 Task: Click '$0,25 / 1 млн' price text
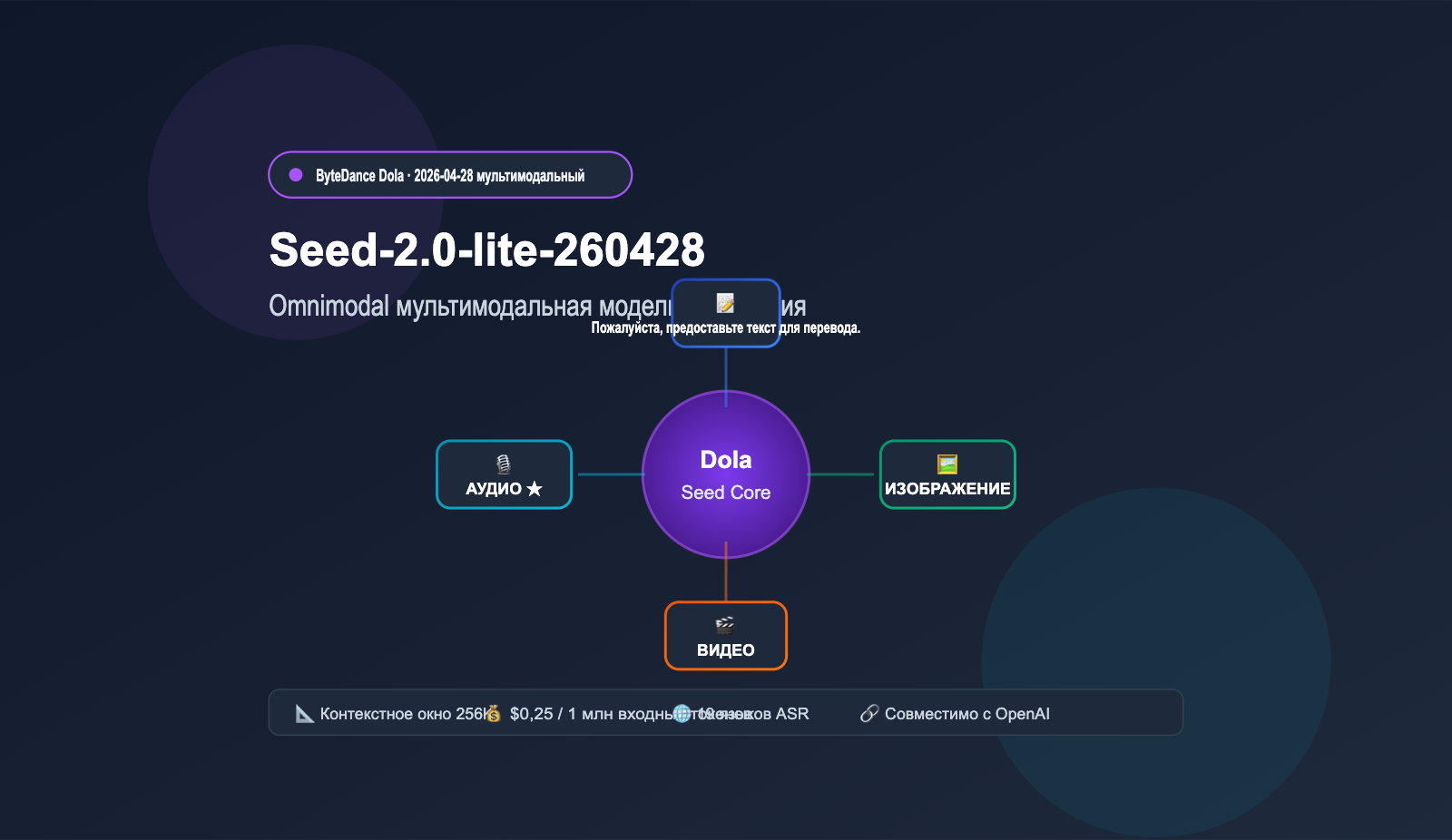(x=562, y=714)
